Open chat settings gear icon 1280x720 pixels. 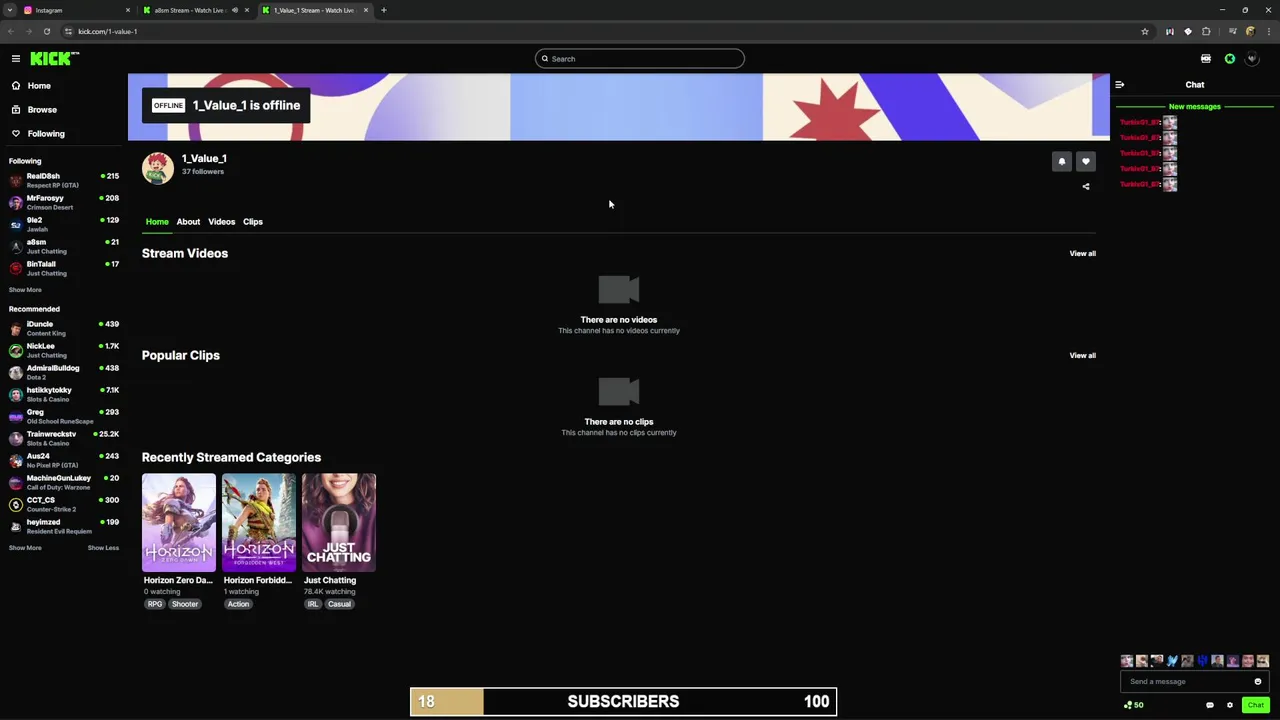click(x=1230, y=706)
